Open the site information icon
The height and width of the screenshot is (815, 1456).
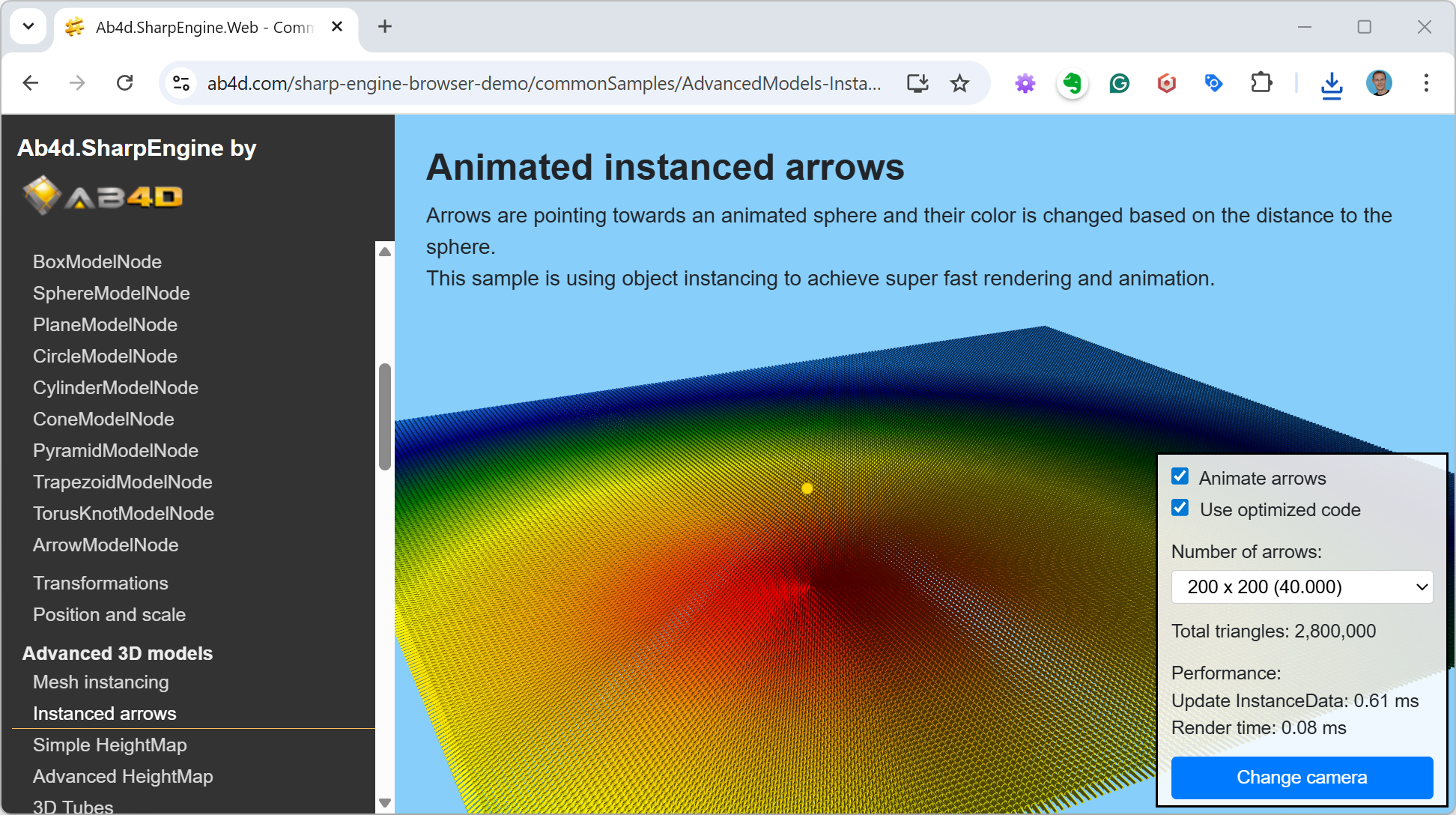(181, 83)
